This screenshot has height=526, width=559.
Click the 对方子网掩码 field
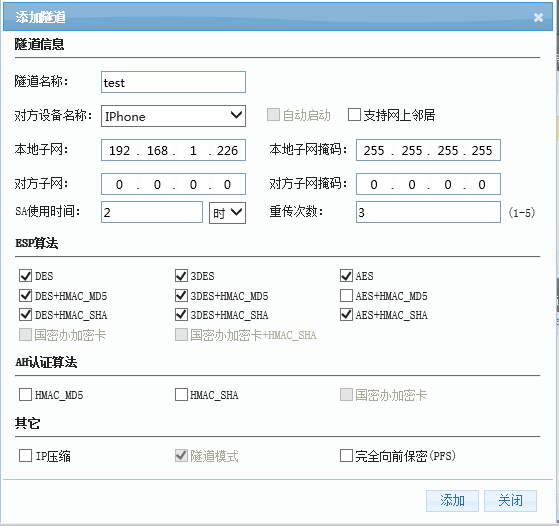pyautogui.click(x=428, y=184)
